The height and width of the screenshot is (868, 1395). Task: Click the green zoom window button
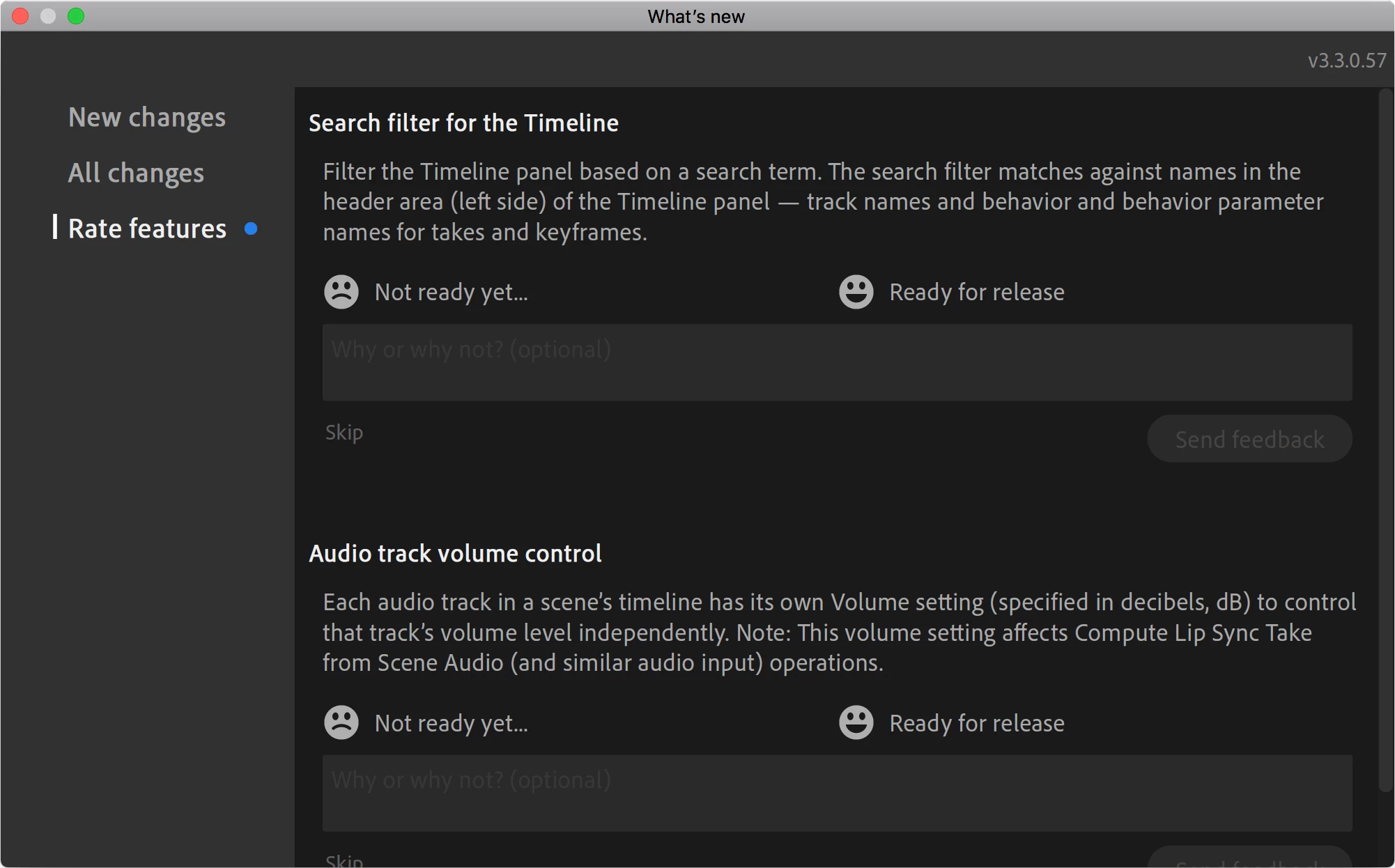point(76,16)
